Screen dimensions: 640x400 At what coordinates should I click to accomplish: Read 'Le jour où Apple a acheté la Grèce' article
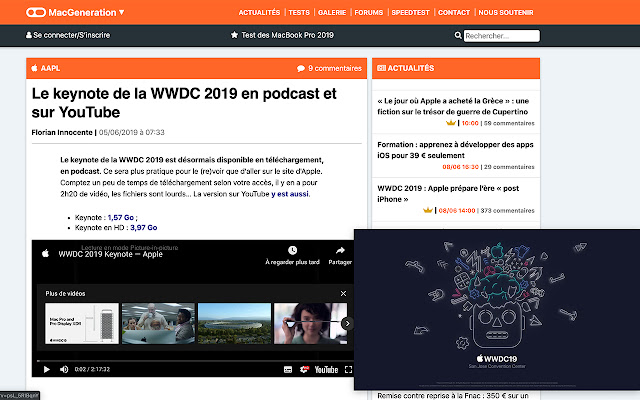tap(453, 106)
